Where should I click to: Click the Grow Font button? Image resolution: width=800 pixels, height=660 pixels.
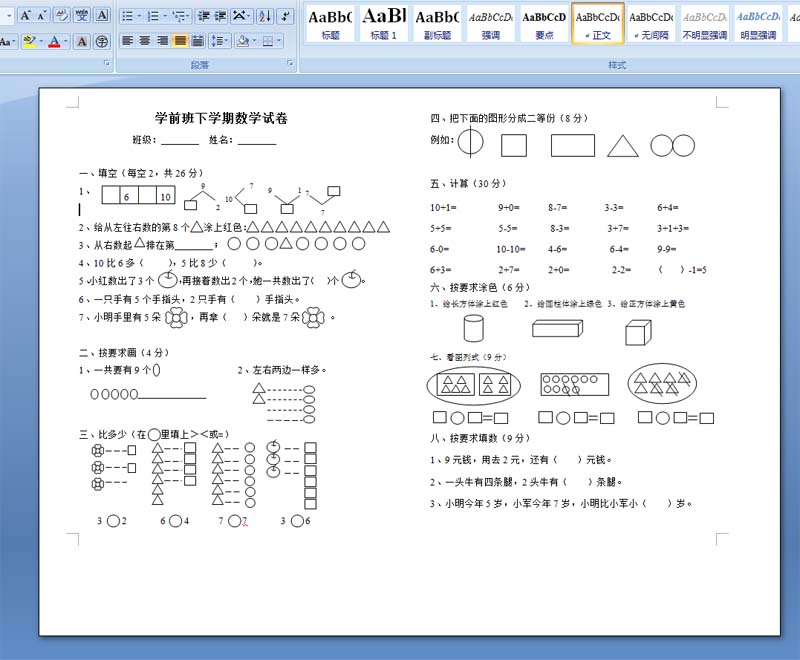pos(24,16)
